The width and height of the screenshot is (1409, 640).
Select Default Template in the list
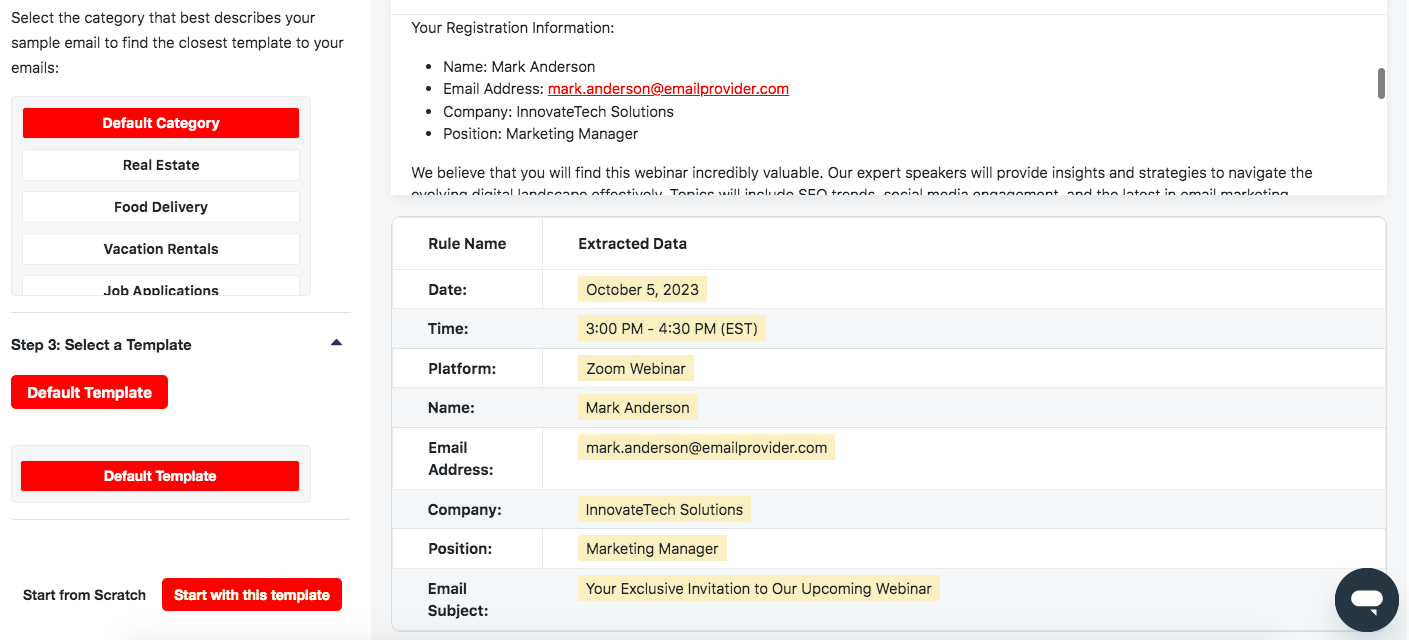(x=160, y=475)
